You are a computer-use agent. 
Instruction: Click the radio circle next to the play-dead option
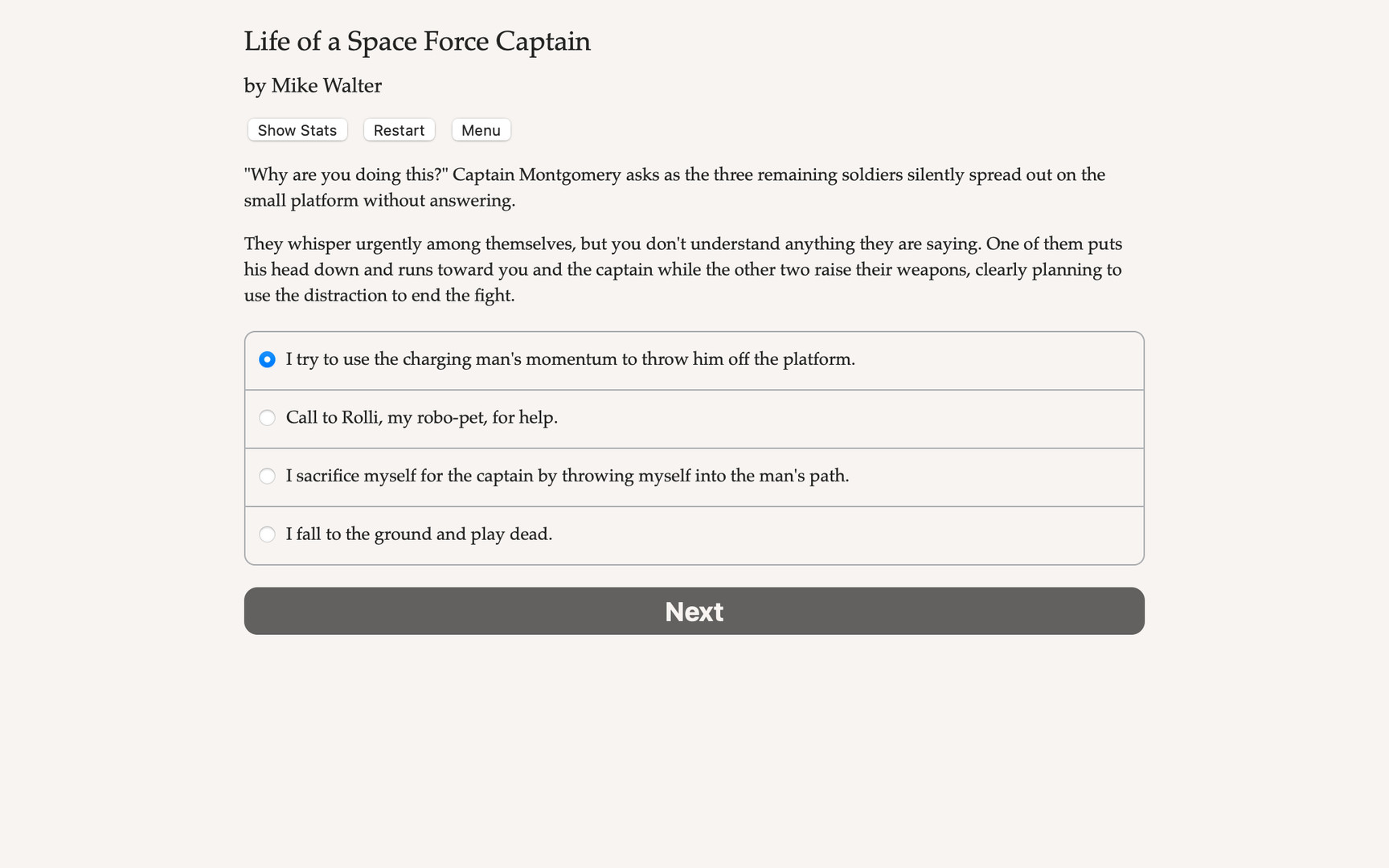click(267, 534)
